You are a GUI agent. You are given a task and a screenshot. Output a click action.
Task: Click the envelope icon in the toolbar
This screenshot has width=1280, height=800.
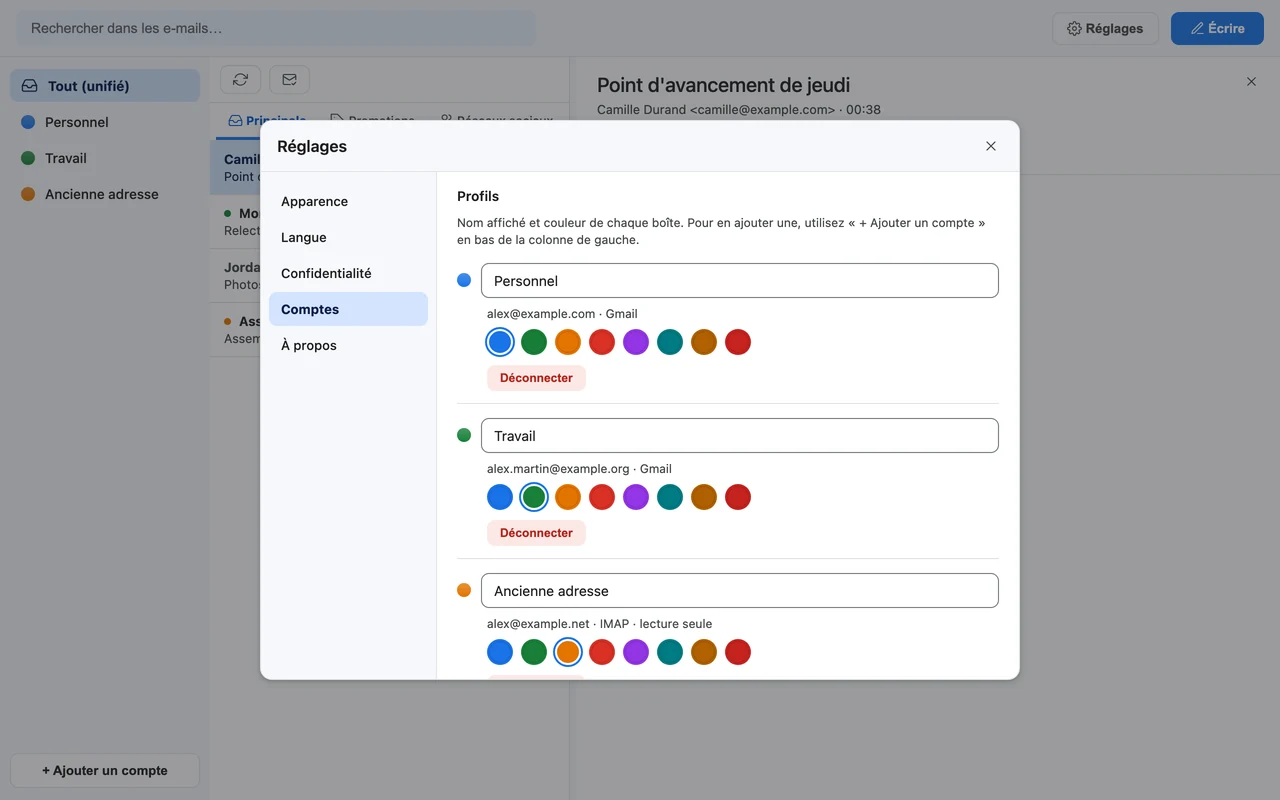point(289,79)
